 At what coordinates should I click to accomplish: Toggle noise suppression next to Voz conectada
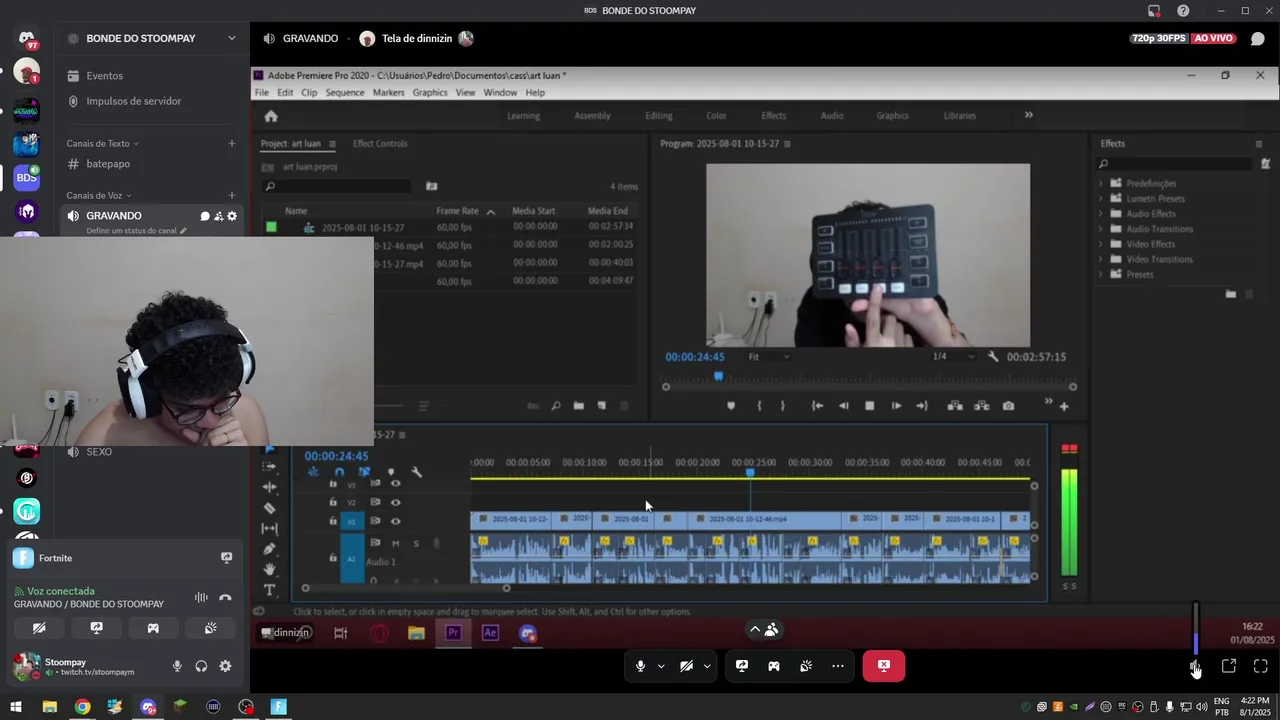pyautogui.click(x=201, y=597)
